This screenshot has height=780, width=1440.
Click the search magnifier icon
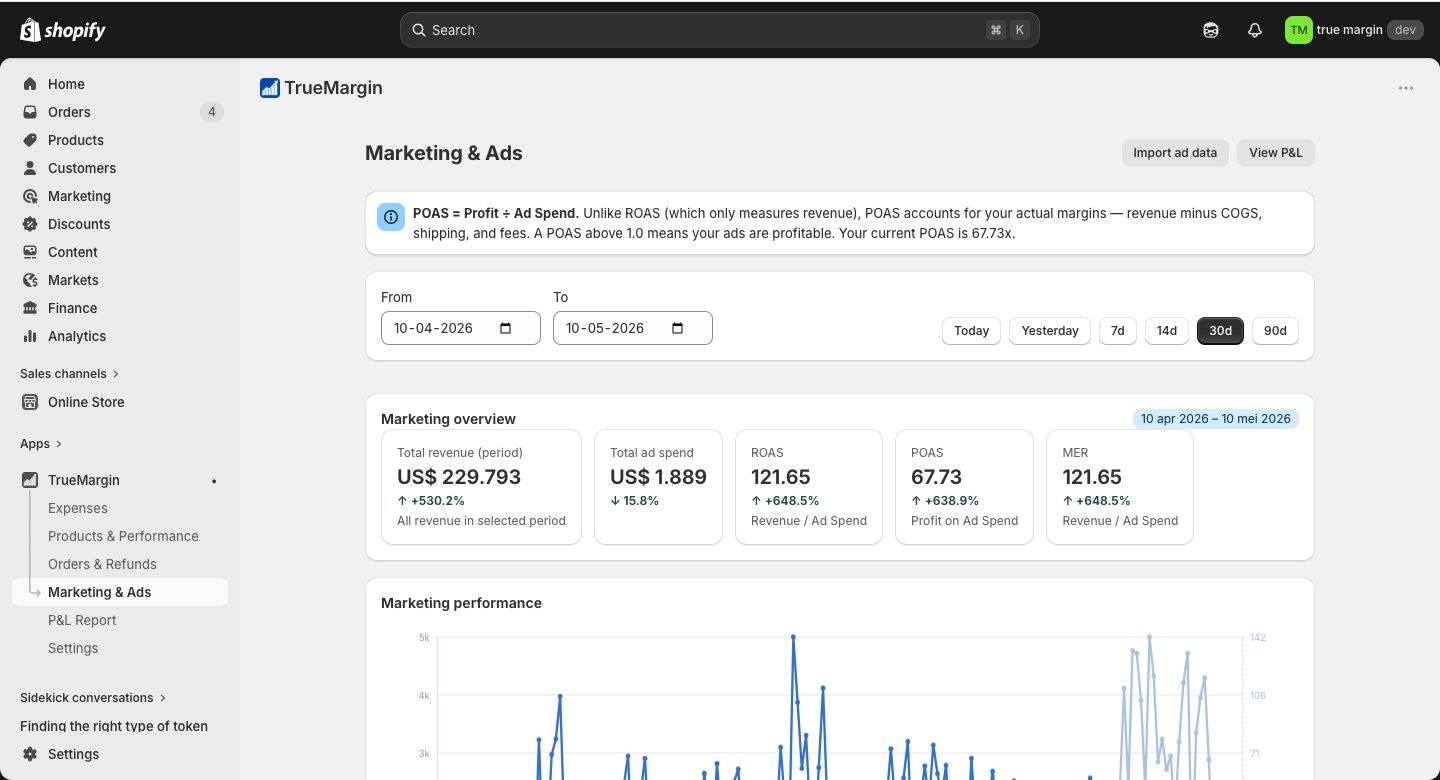417,30
